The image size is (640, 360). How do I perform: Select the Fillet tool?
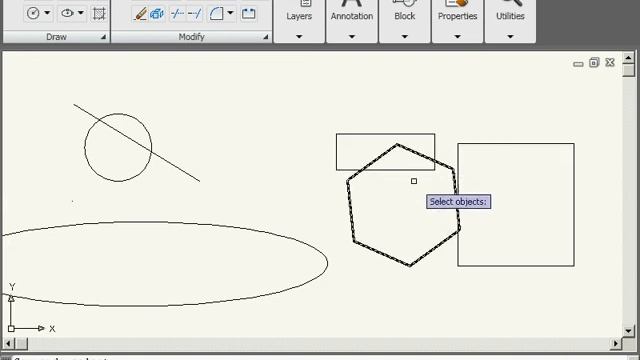pos(216,14)
